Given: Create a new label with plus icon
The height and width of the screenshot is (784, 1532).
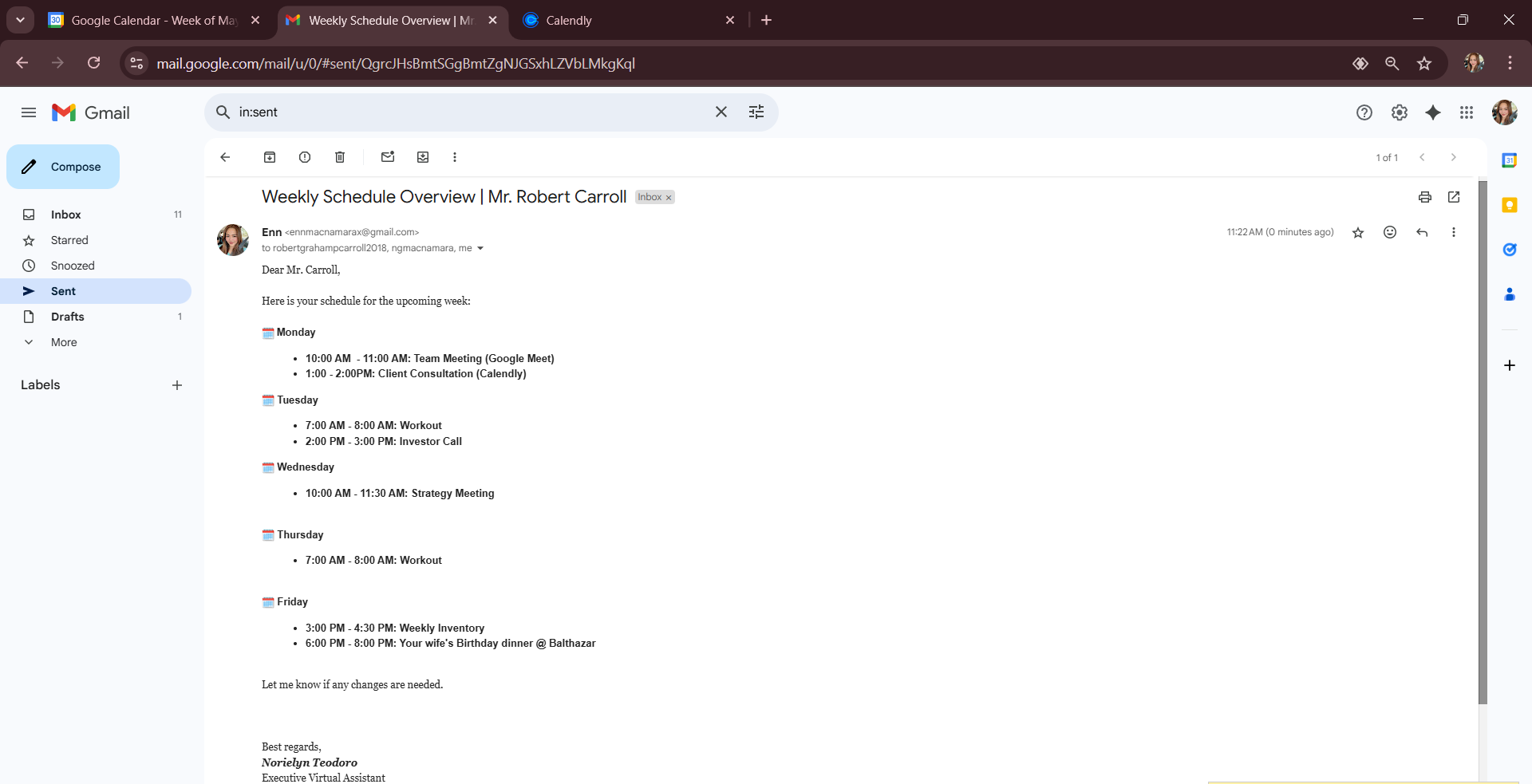Looking at the screenshot, I should 177,385.
